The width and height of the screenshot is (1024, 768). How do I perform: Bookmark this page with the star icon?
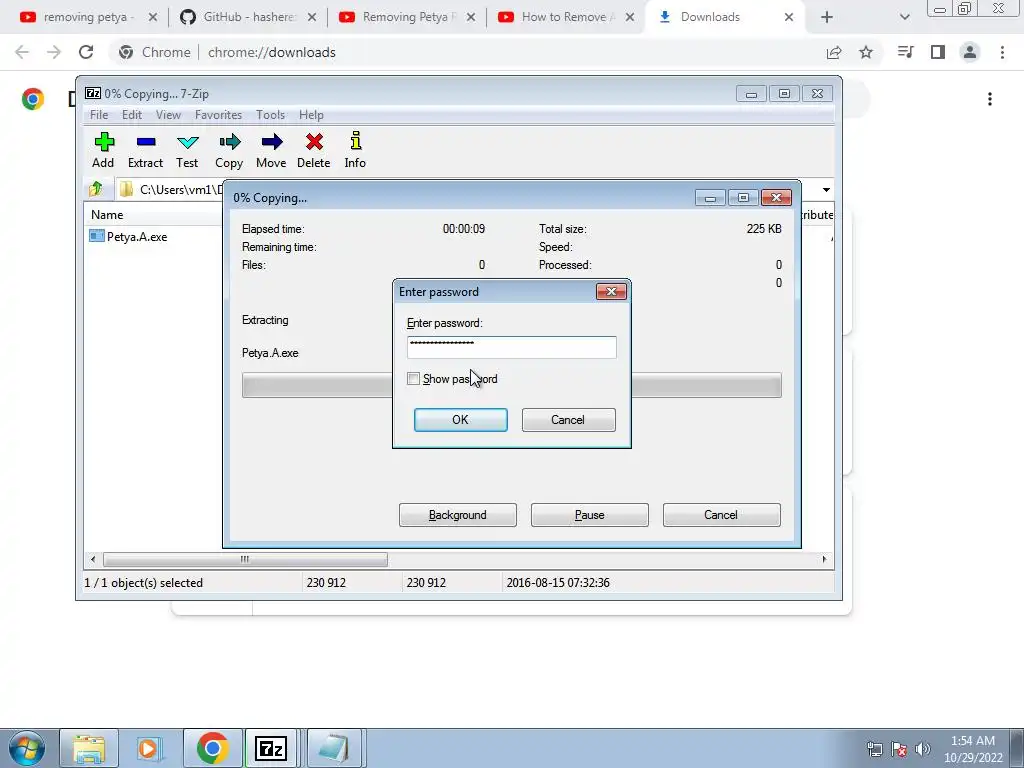(x=866, y=52)
